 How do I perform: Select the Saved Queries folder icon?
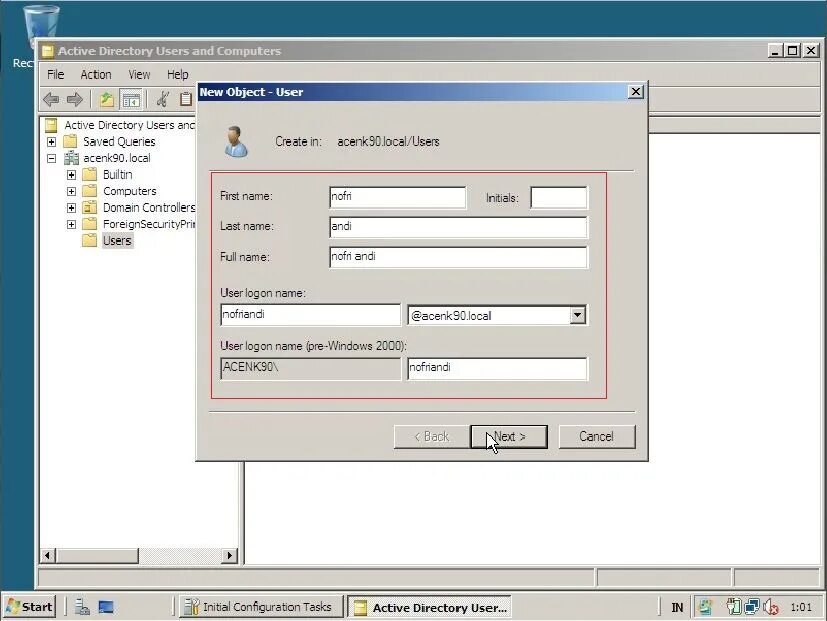point(70,141)
